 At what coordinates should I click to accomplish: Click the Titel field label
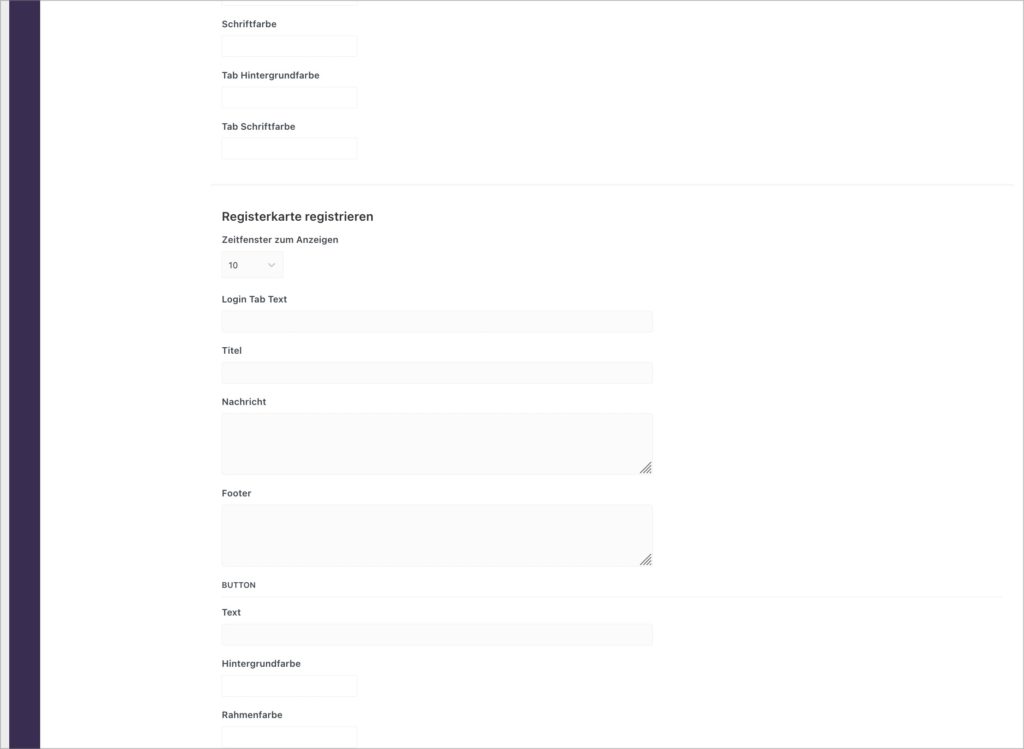point(231,351)
